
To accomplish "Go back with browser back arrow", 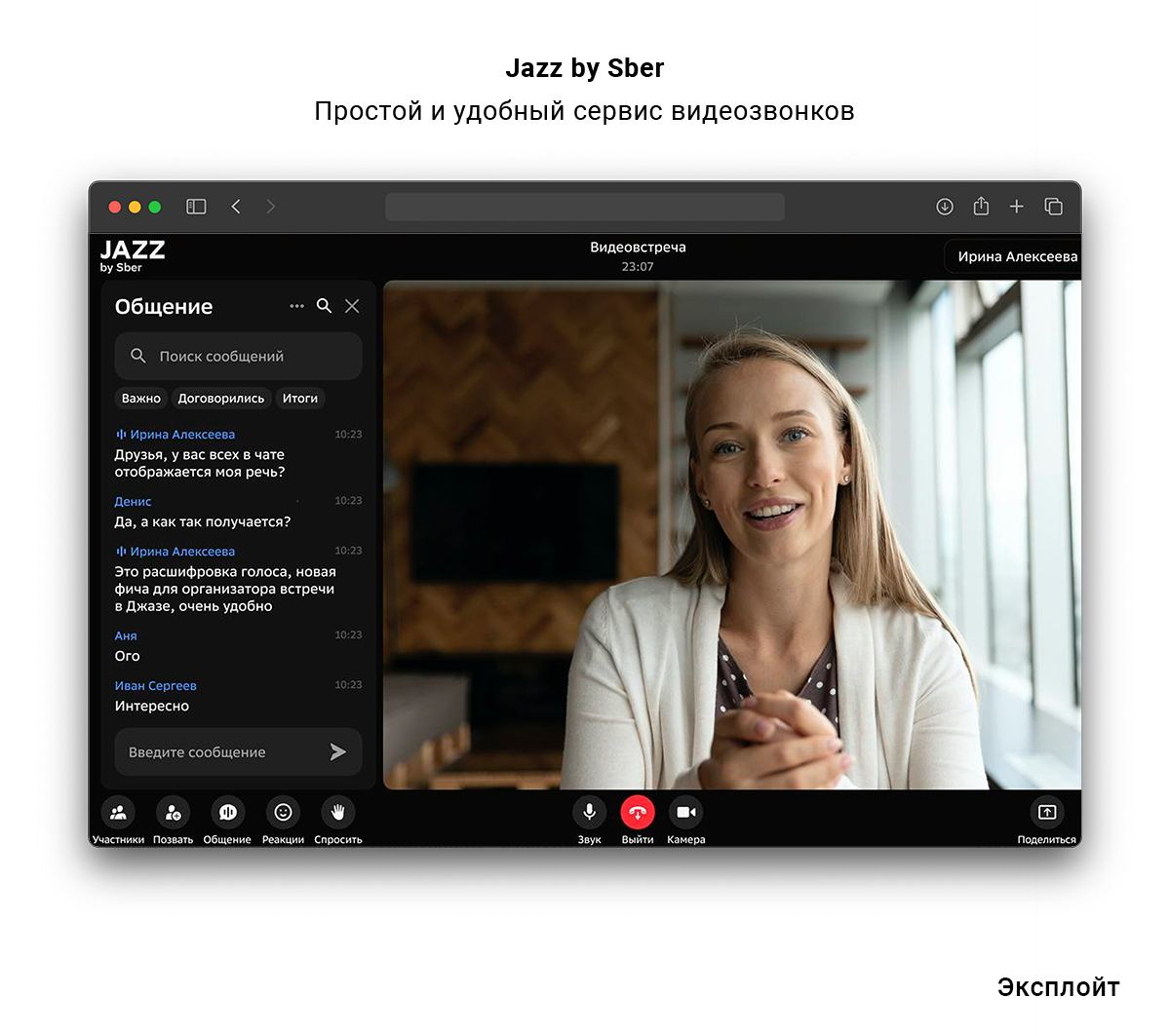I will [236, 207].
